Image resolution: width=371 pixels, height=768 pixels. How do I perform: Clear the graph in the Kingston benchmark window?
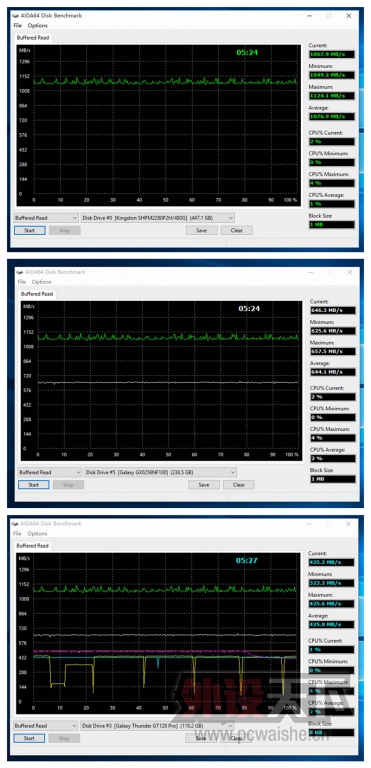coord(237,230)
